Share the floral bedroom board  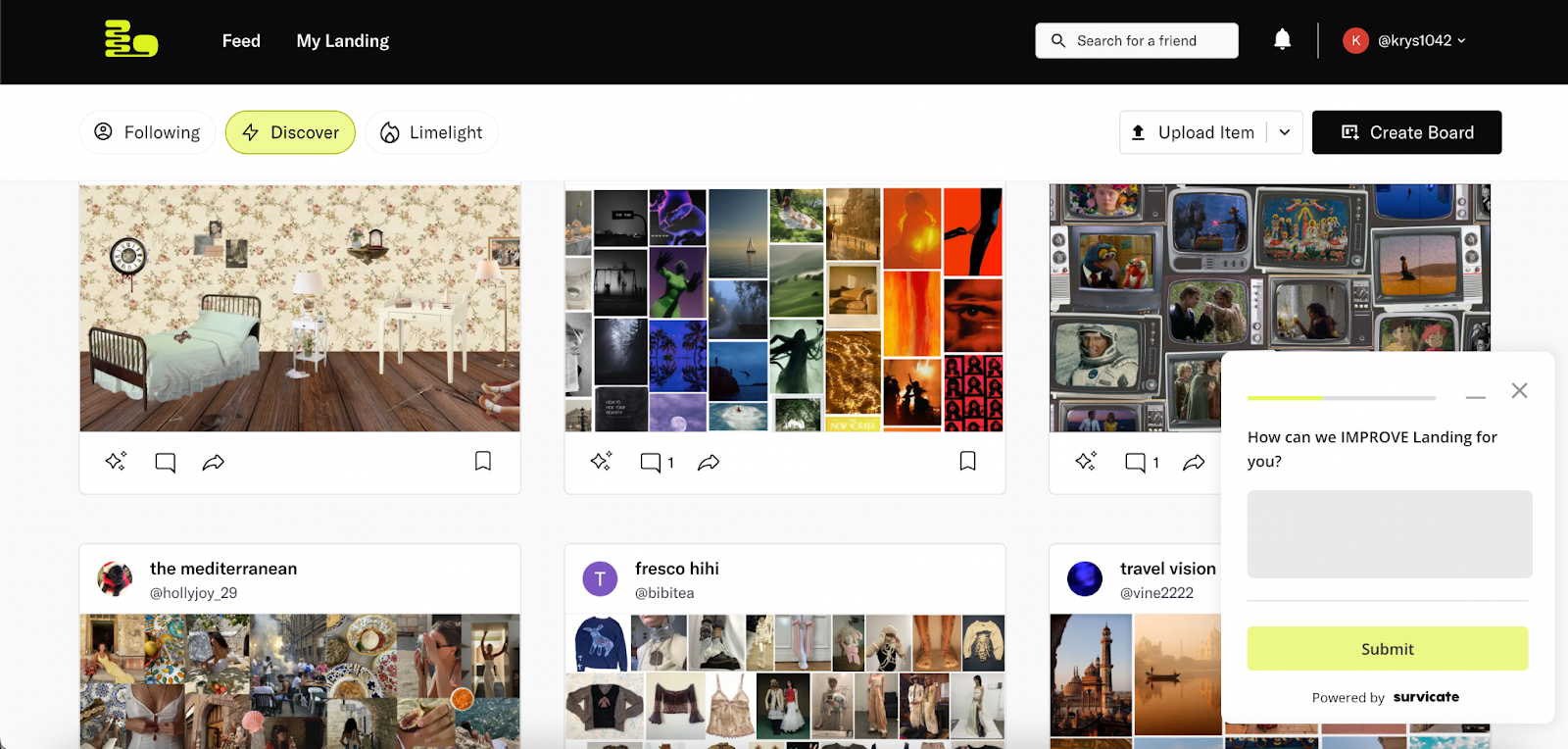point(214,462)
